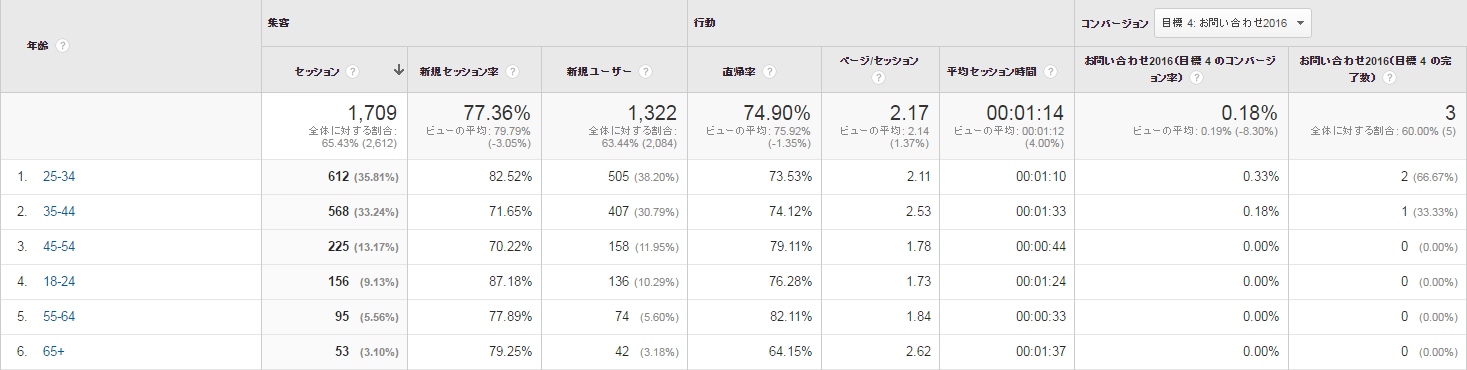
Task: Show help for 新規ユーザー column
Action: (x=645, y=71)
